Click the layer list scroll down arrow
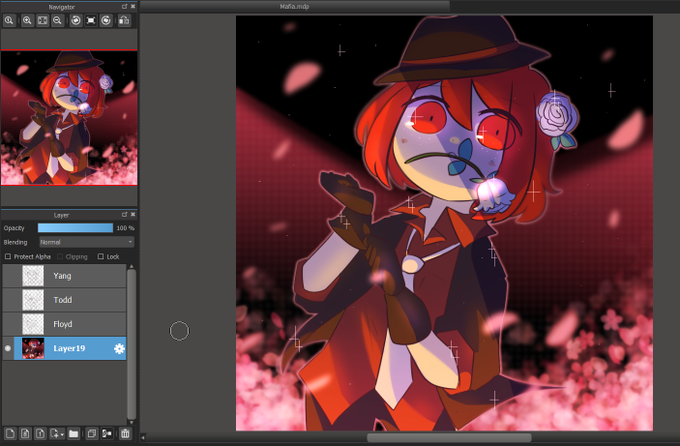680x446 pixels. [x=131, y=422]
